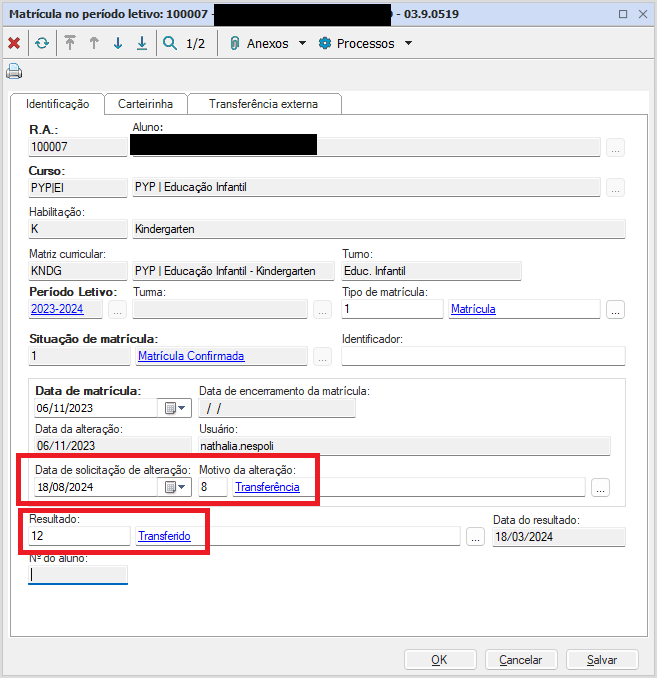Image resolution: width=657 pixels, height=678 pixels.
Task: Click the printer icon
Action: click(x=14, y=71)
